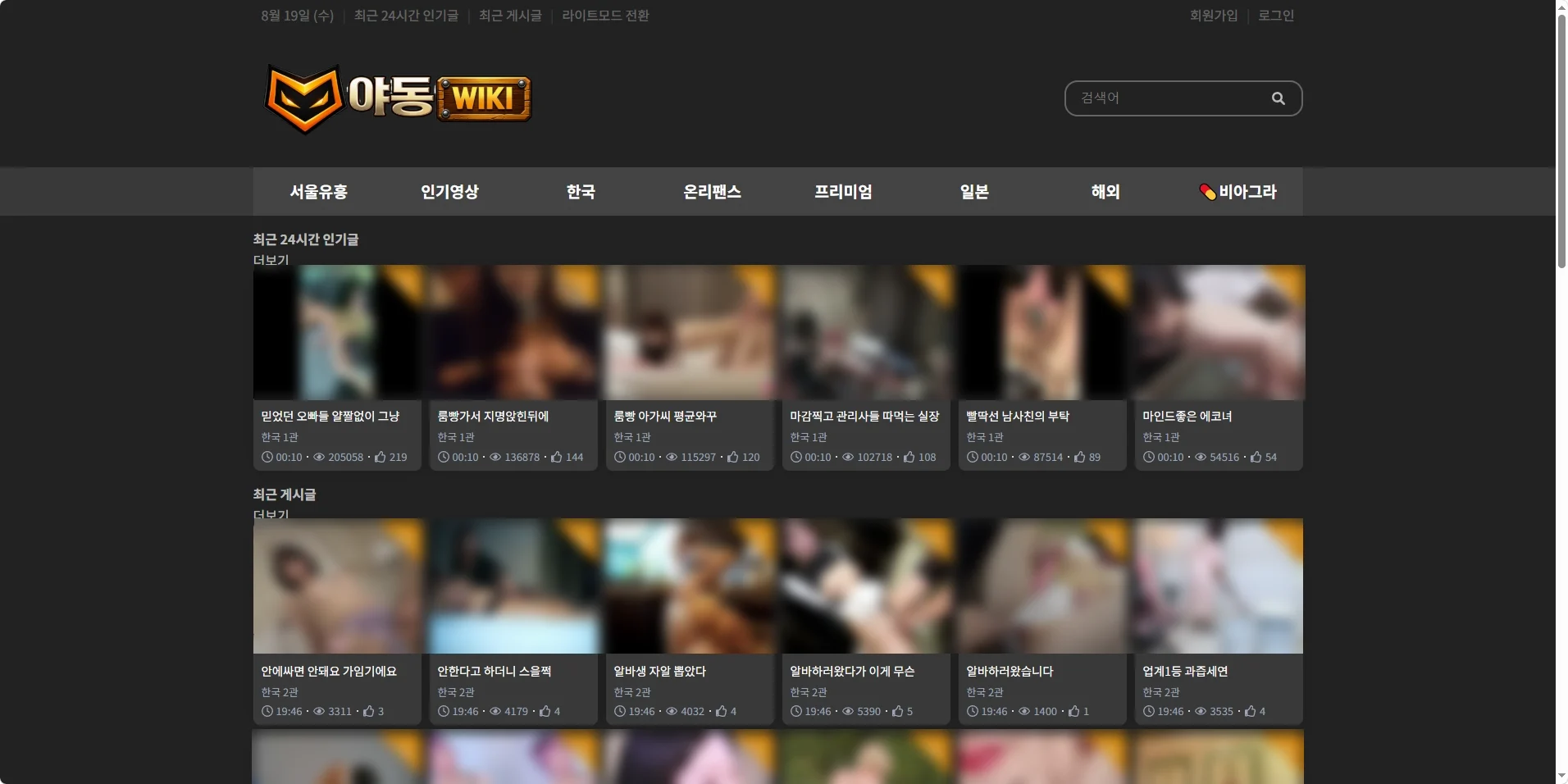Select the 일본 menu item

tap(974, 192)
